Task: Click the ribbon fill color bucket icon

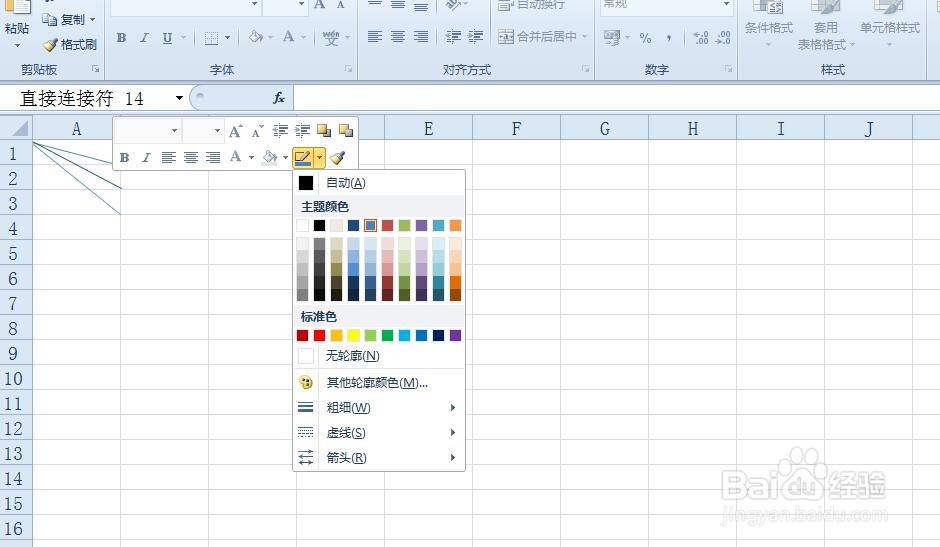Action: click(x=256, y=37)
